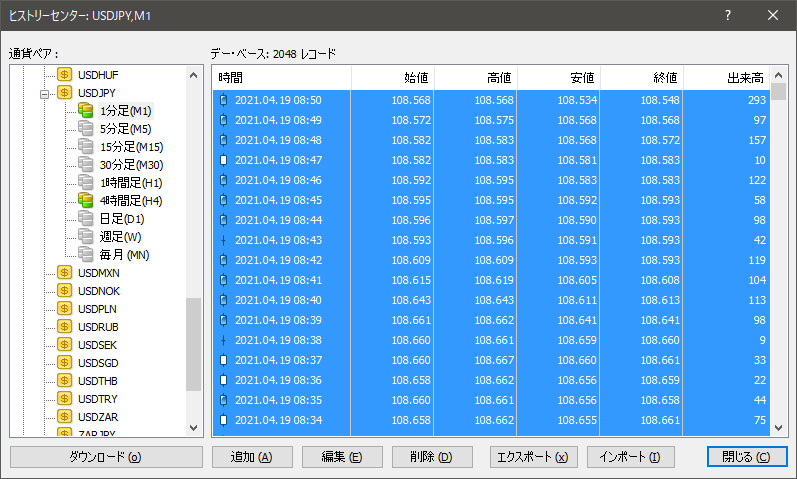Click the 4時間足(H4) green database icon
Viewport: 797px width, 479px height.
85,201
